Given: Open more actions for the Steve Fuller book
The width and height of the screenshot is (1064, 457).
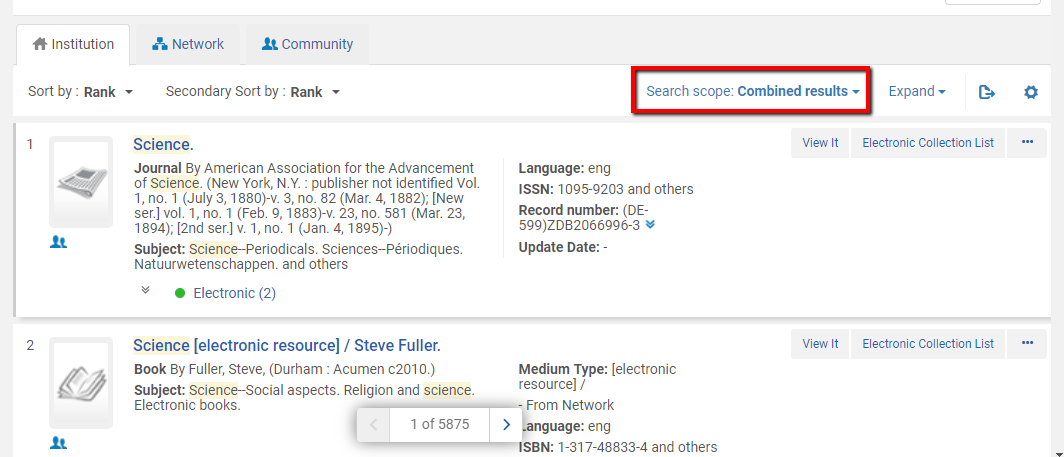Looking at the screenshot, I should [1027, 344].
